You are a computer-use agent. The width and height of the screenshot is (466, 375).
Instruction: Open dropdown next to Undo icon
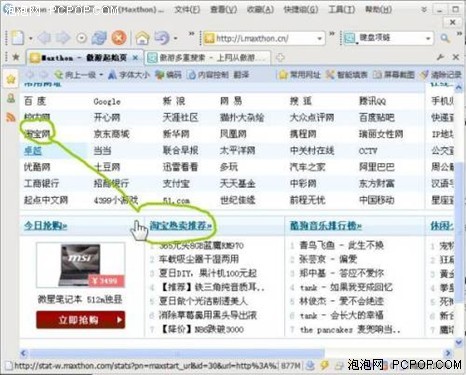point(176,38)
